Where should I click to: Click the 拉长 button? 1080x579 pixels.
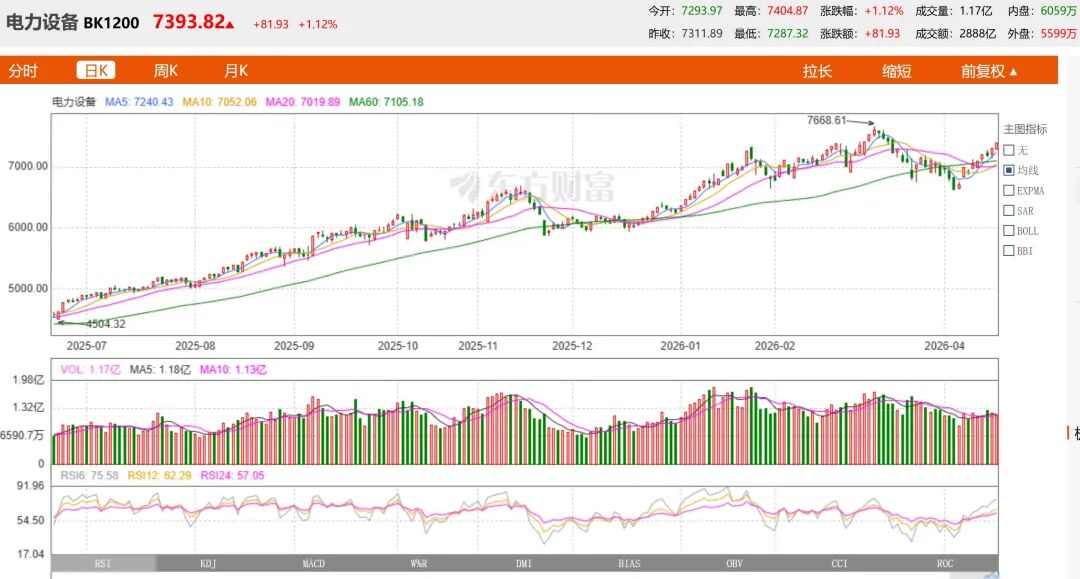click(x=818, y=72)
